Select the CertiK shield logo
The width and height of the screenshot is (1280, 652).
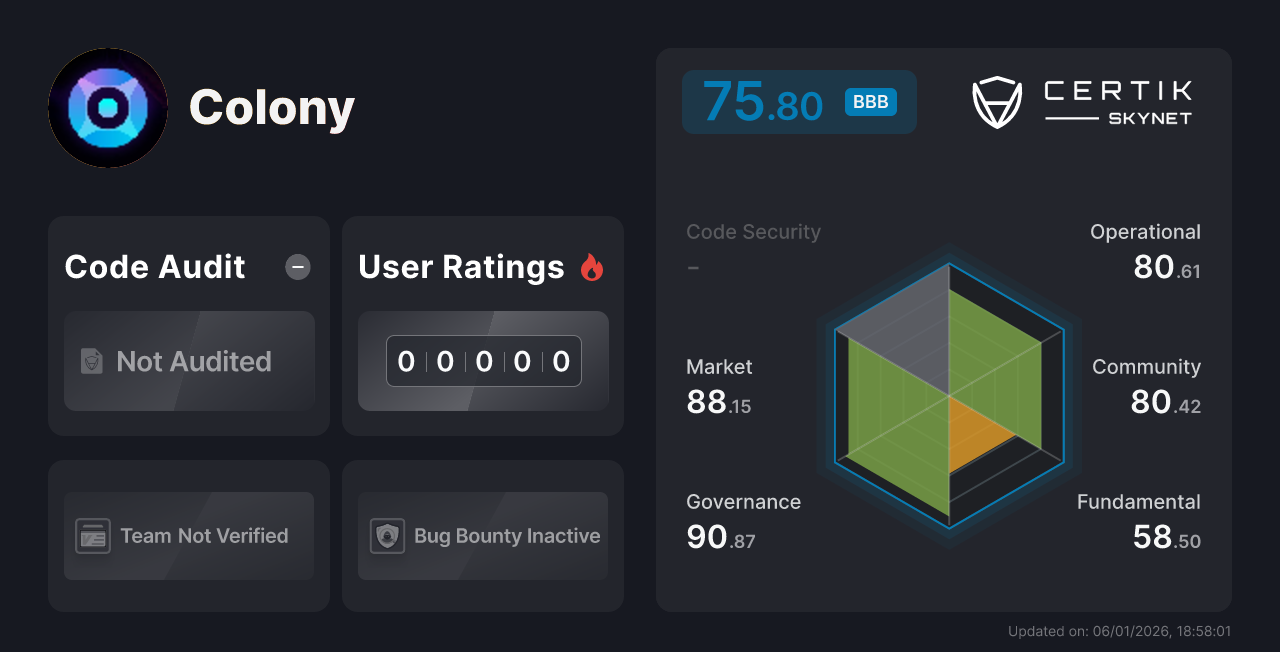point(996,100)
